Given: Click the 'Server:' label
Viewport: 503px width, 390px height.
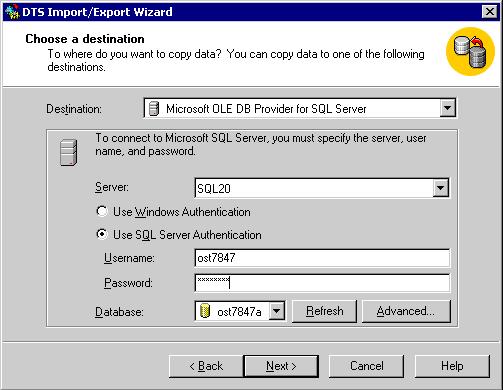Looking at the screenshot, I should pyautogui.click(x=112, y=187).
